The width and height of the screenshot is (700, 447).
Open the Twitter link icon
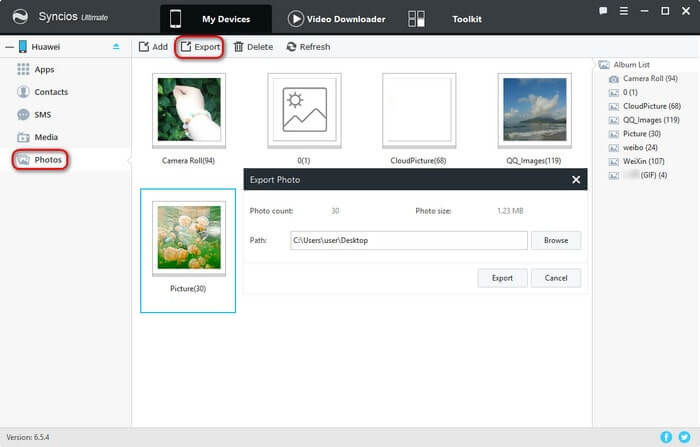pyautogui.click(x=685, y=437)
